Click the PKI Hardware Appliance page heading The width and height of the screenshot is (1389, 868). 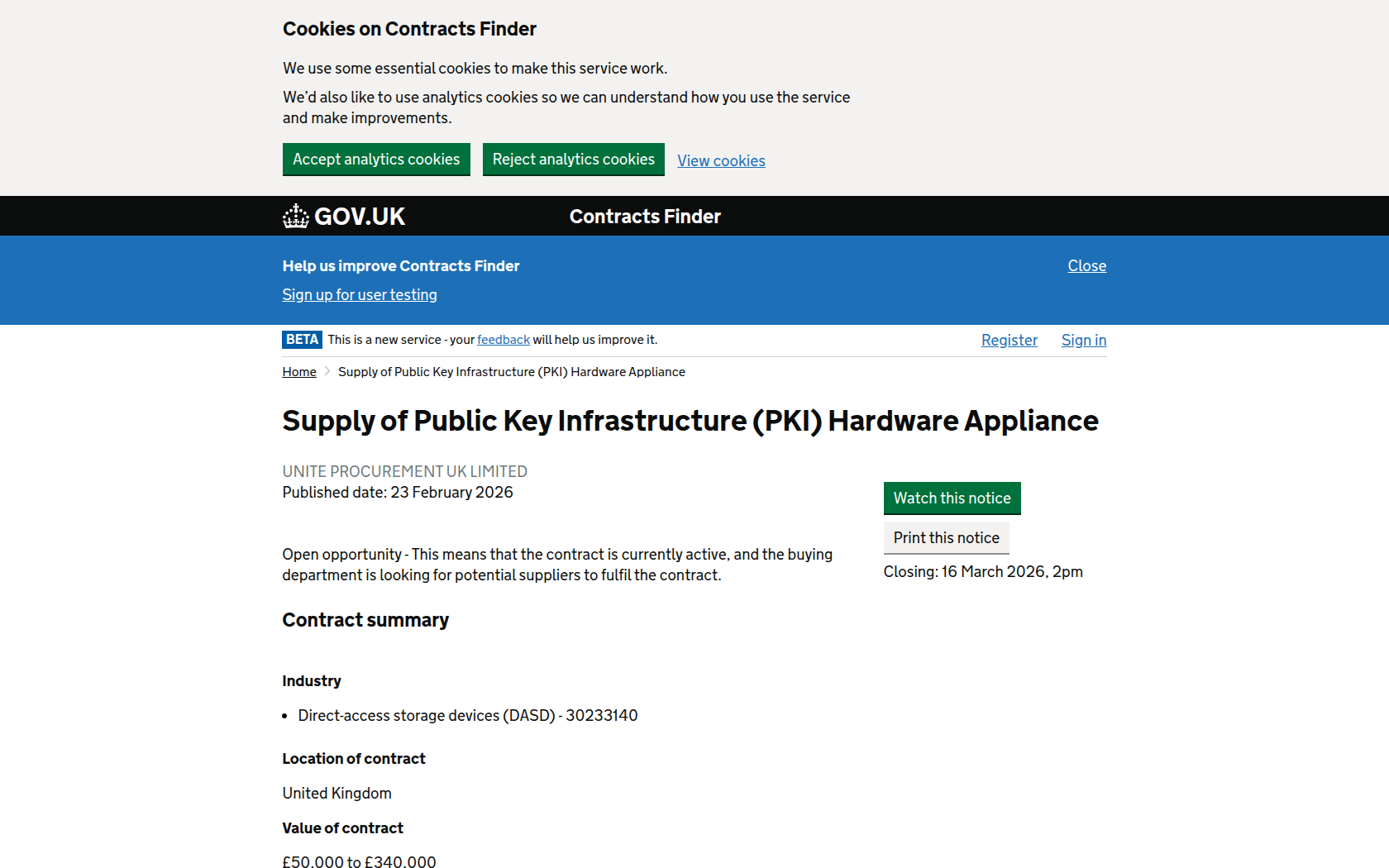pyautogui.click(x=690, y=421)
